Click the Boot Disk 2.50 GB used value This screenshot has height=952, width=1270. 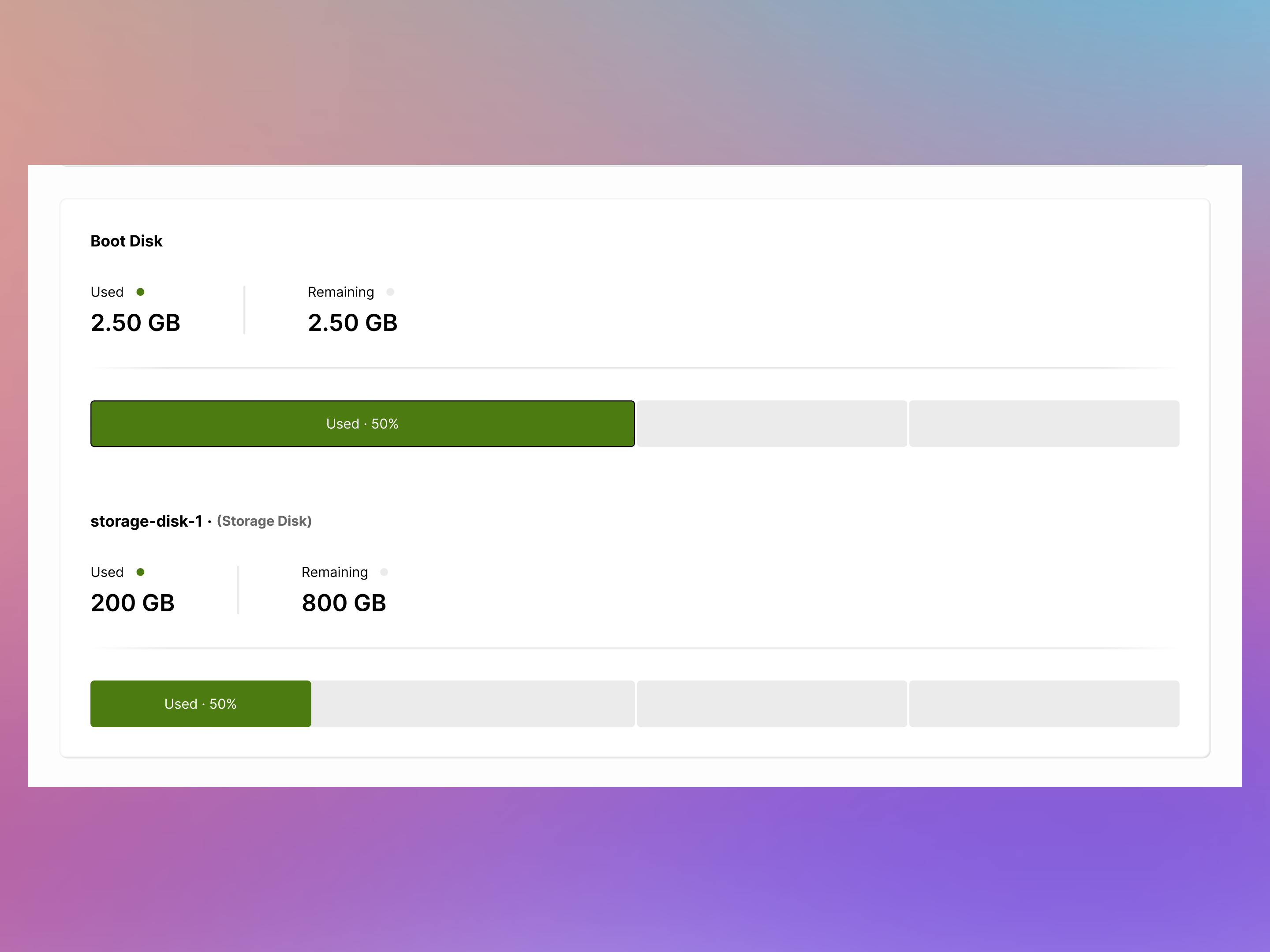[135, 323]
